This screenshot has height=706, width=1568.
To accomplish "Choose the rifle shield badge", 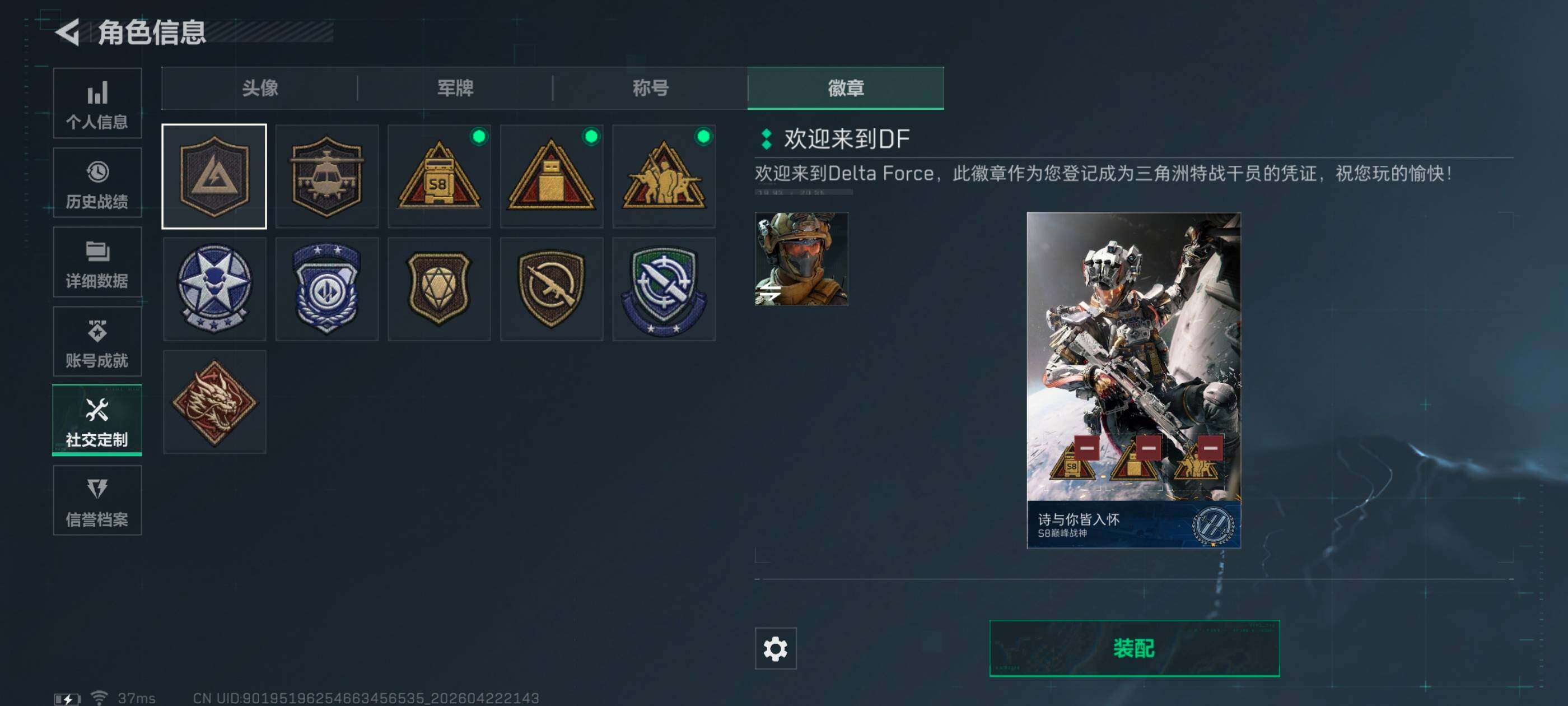I will point(552,289).
